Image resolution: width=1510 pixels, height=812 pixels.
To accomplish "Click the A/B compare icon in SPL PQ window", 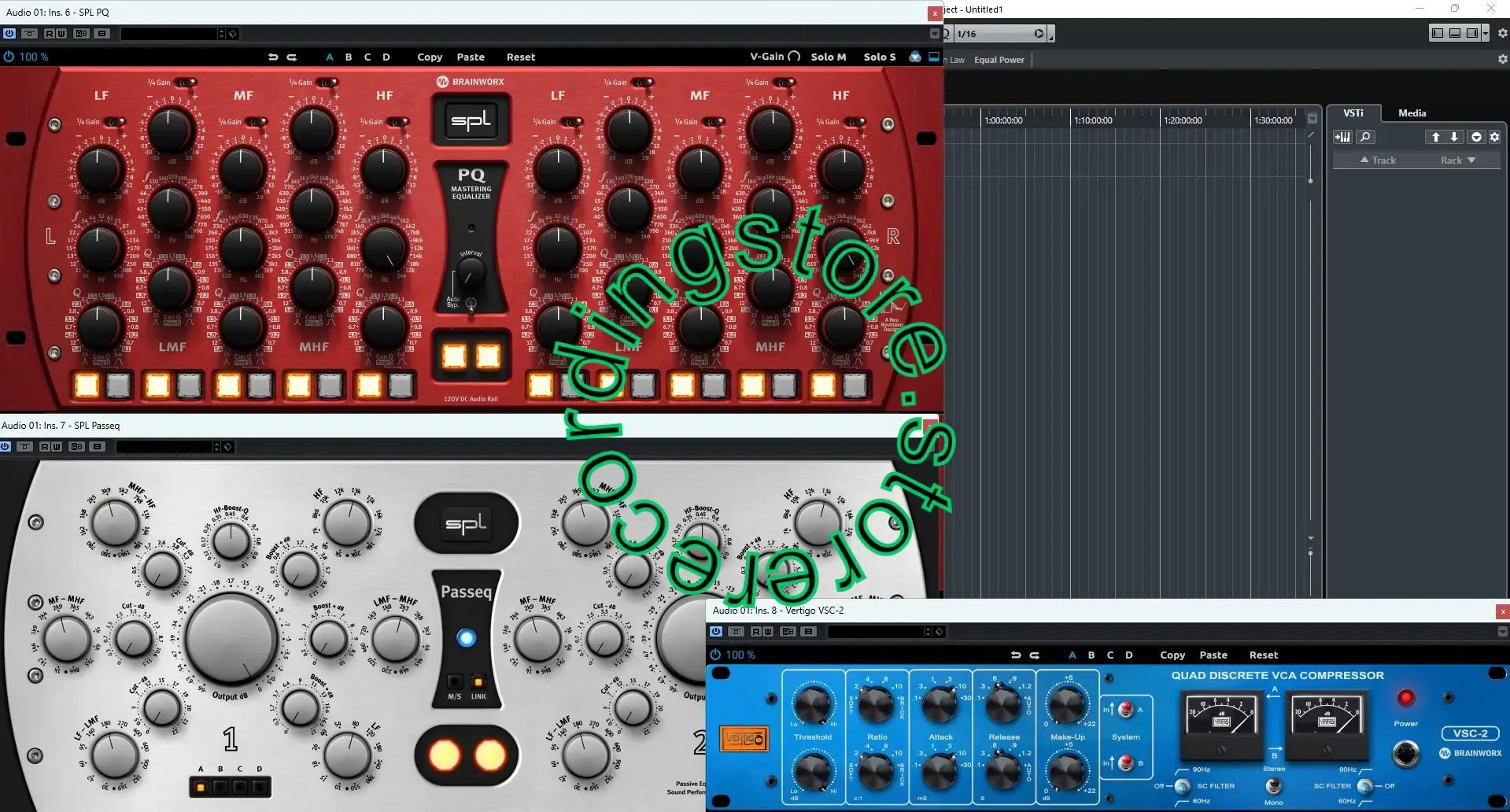I will coord(81,34).
